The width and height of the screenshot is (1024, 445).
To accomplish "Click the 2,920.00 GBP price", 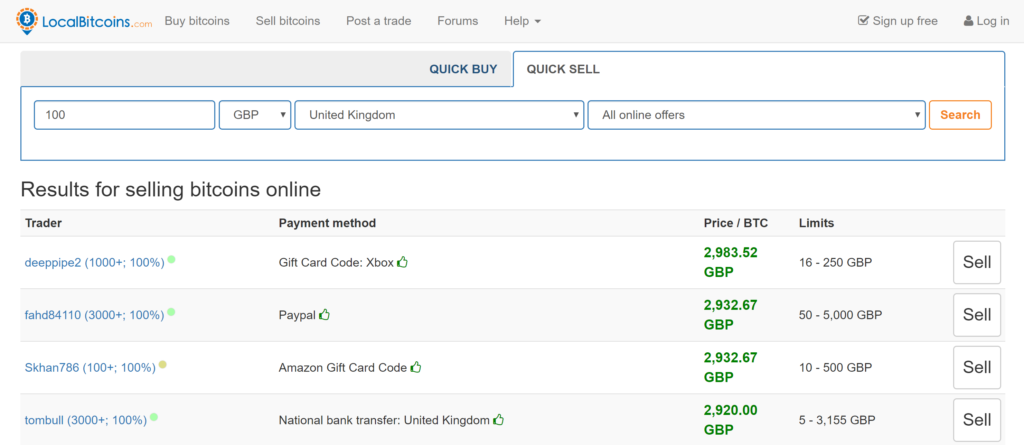I will pyautogui.click(x=731, y=420).
